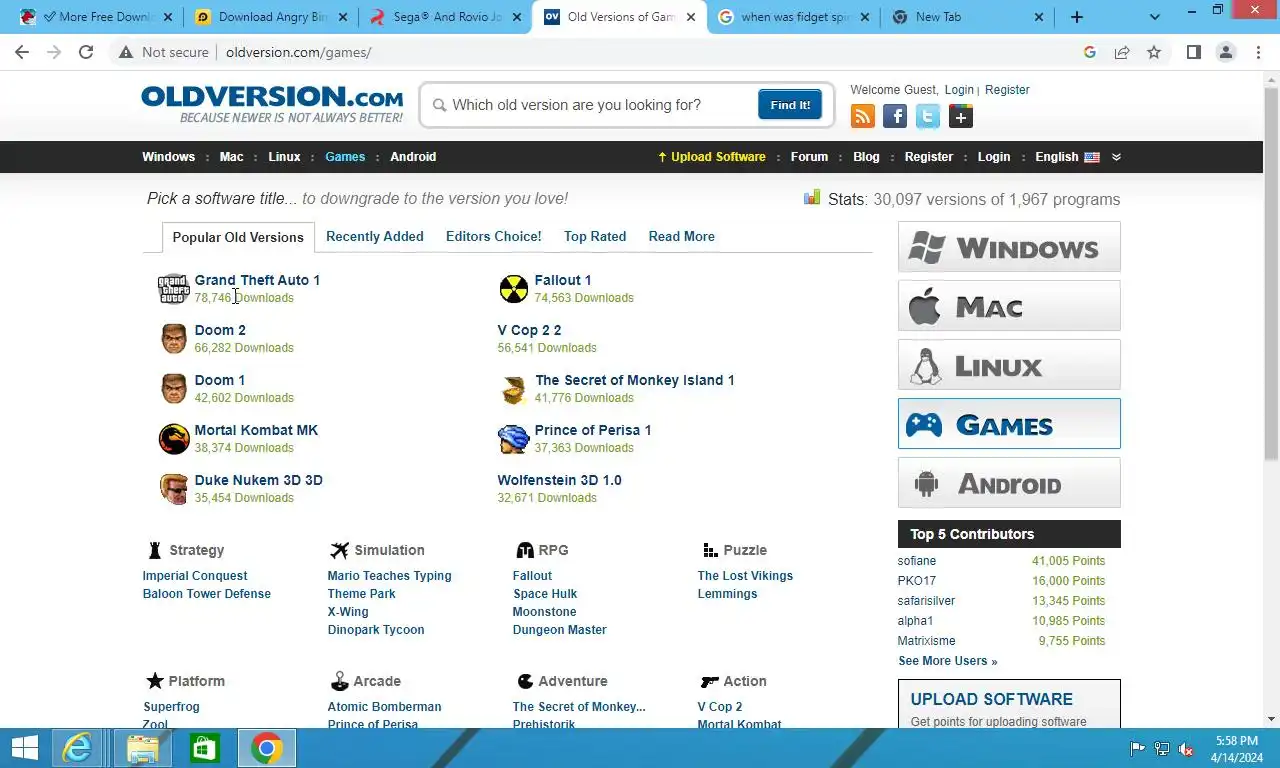This screenshot has height=768, width=1280.
Task: Open File Explorer from taskbar
Action: [x=143, y=748]
